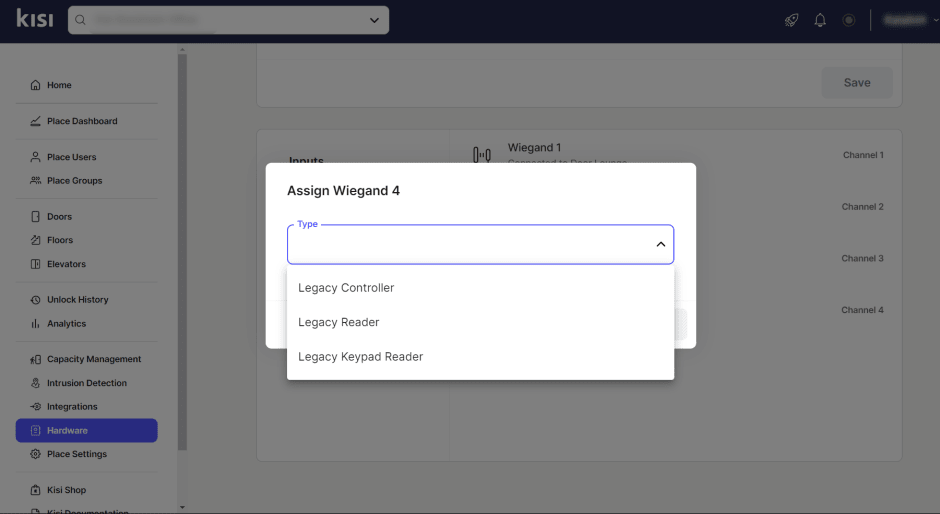The width and height of the screenshot is (940, 514).
Task: Click the Doors icon in sidebar
Action: (35, 217)
